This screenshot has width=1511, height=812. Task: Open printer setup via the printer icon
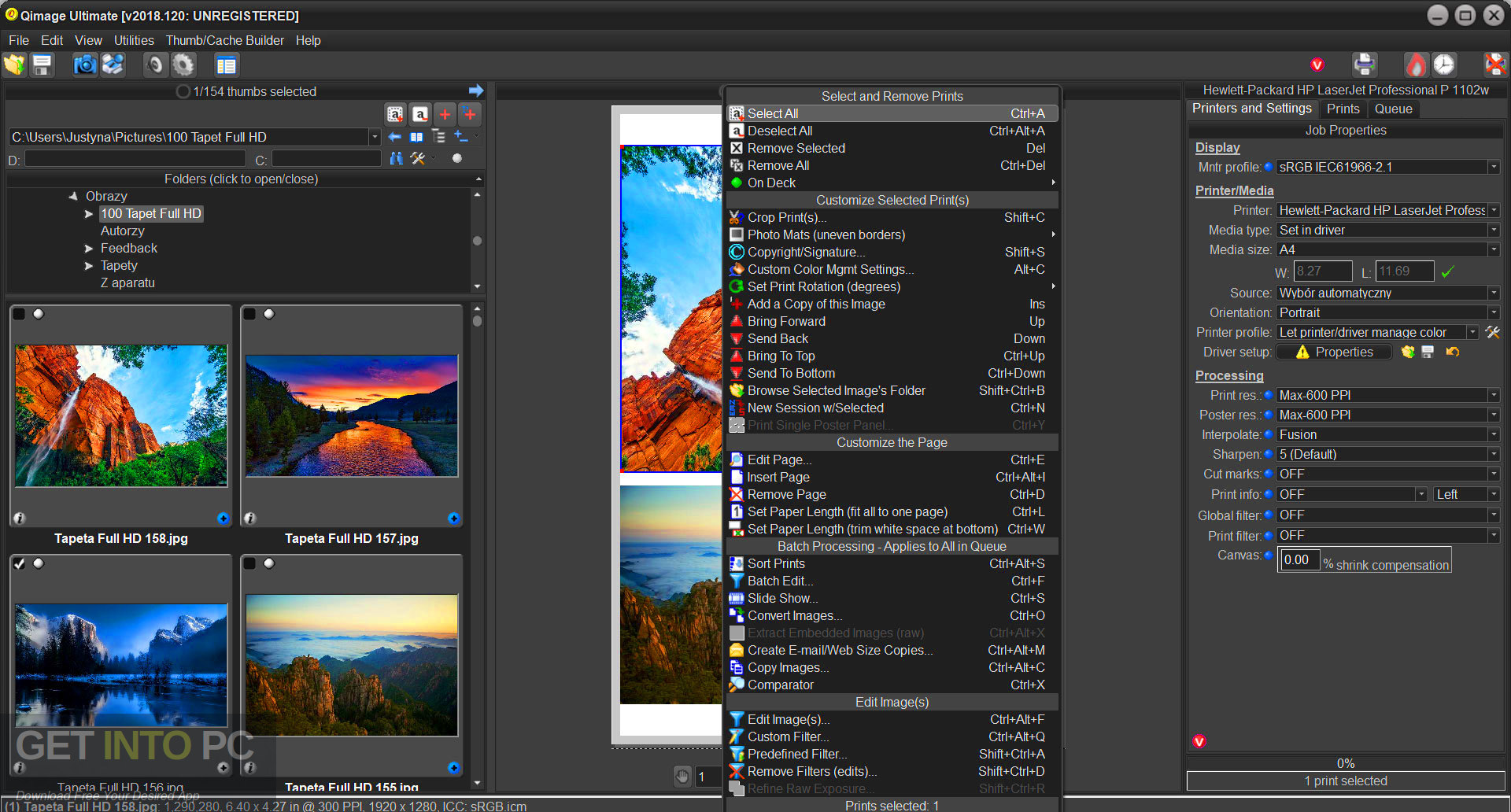pos(1364,65)
